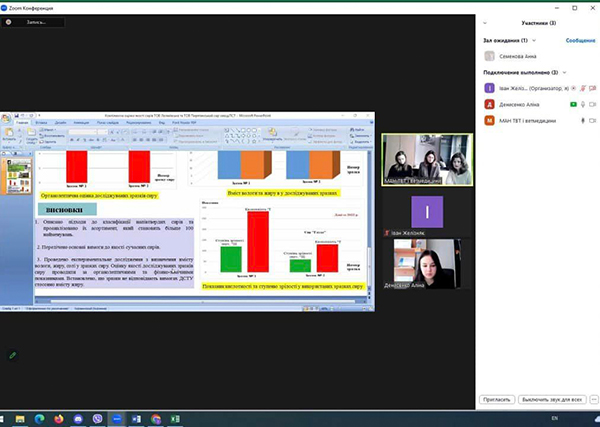Viewport: 600px width, 427px height.
Task: Select the 'МАН ТВТ і ветмедицини' video tile
Action: (x=427, y=160)
